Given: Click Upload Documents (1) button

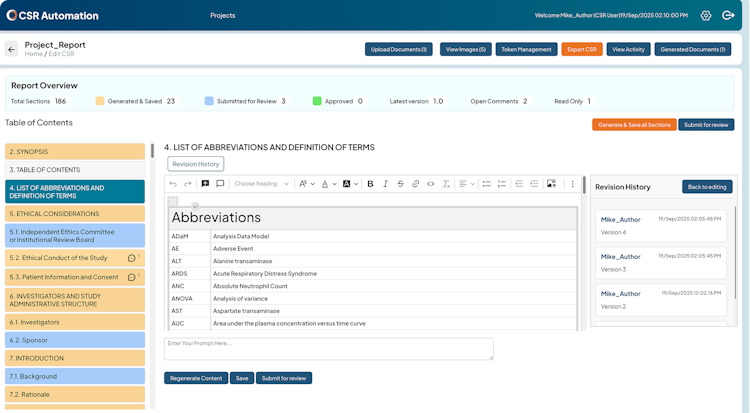Looking at the screenshot, I should coord(398,49).
